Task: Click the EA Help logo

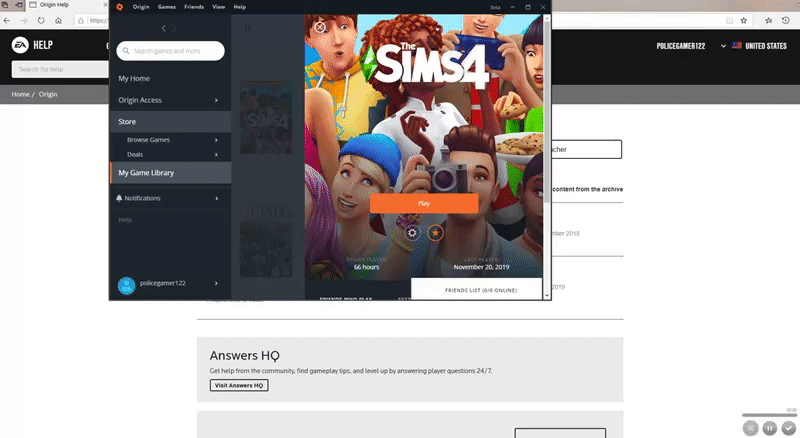Action: 32,45
